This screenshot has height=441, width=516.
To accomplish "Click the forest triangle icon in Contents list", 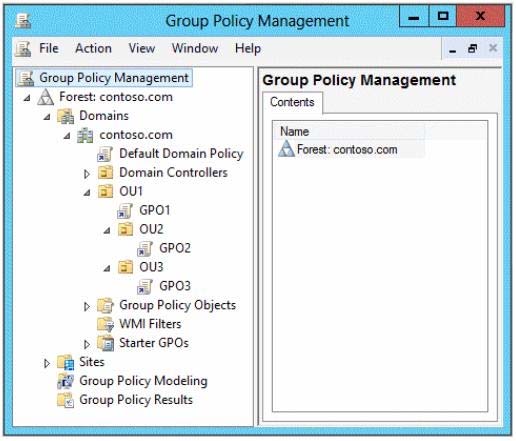I will 286,149.
